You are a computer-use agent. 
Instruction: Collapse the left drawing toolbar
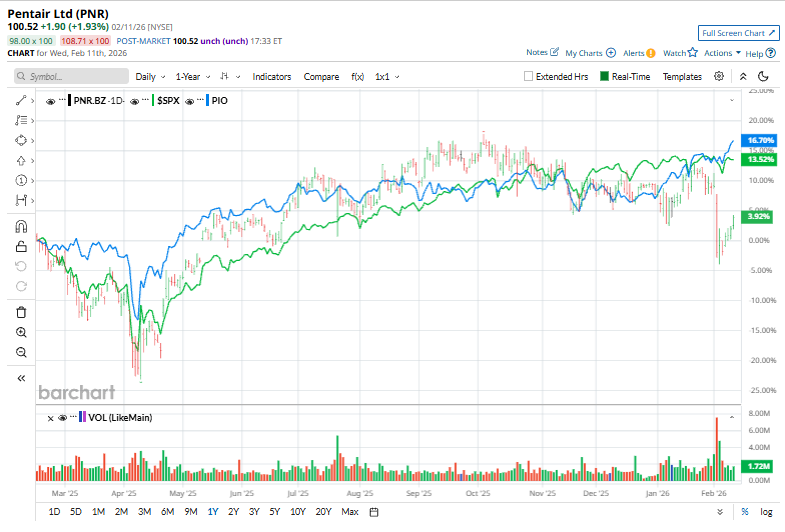pyautogui.click(x=21, y=378)
